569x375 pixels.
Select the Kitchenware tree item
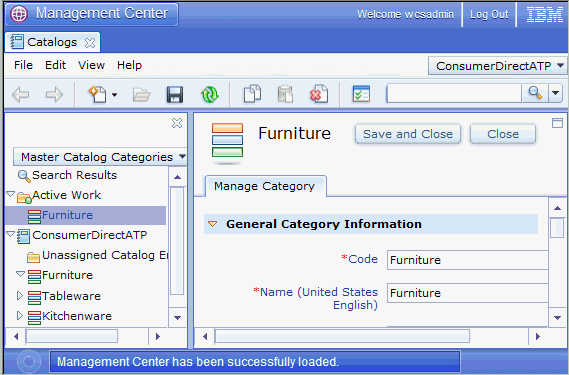click(x=77, y=316)
